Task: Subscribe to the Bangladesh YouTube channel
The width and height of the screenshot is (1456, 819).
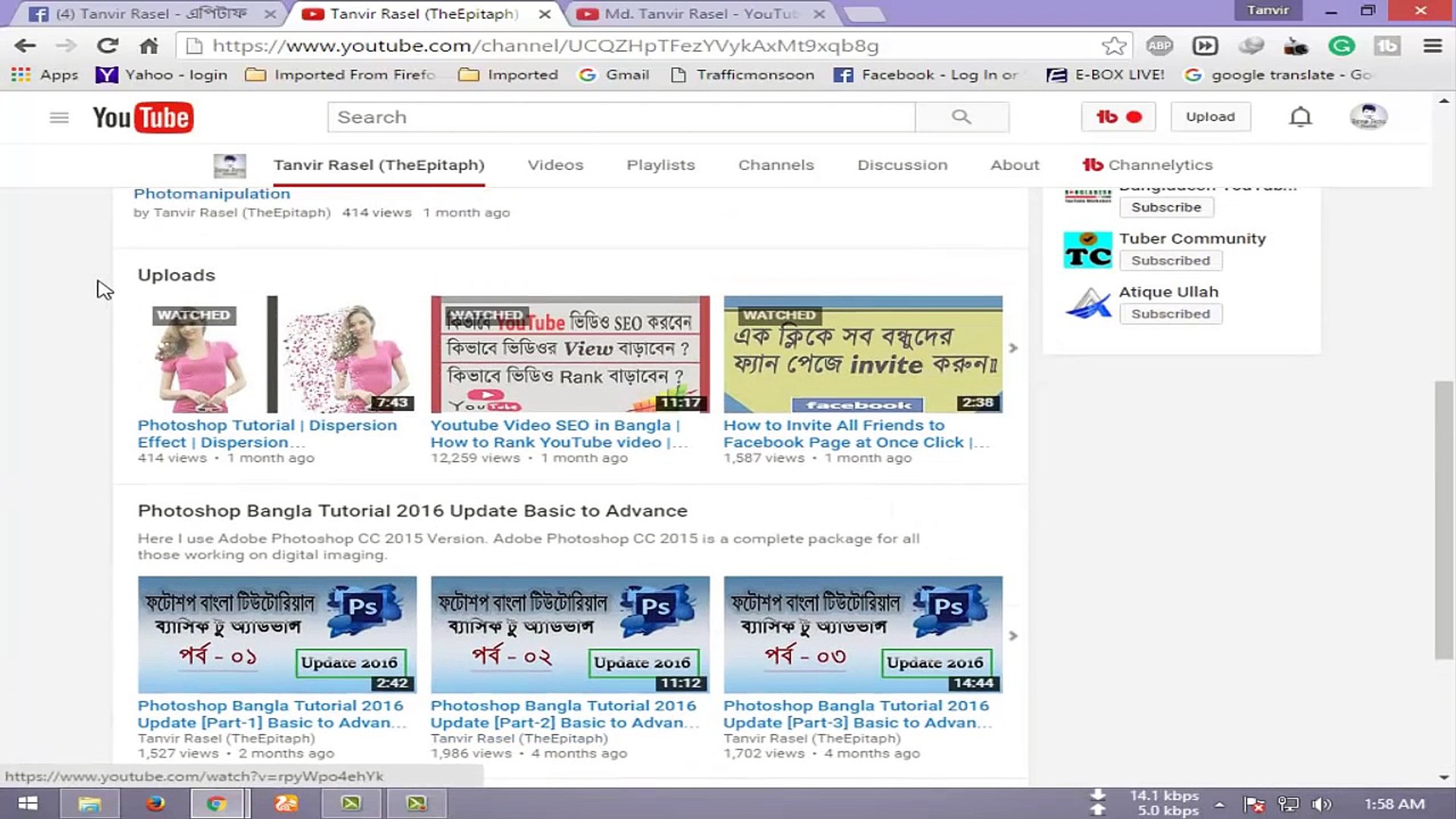Action: pyautogui.click(x=1166, y=207)
